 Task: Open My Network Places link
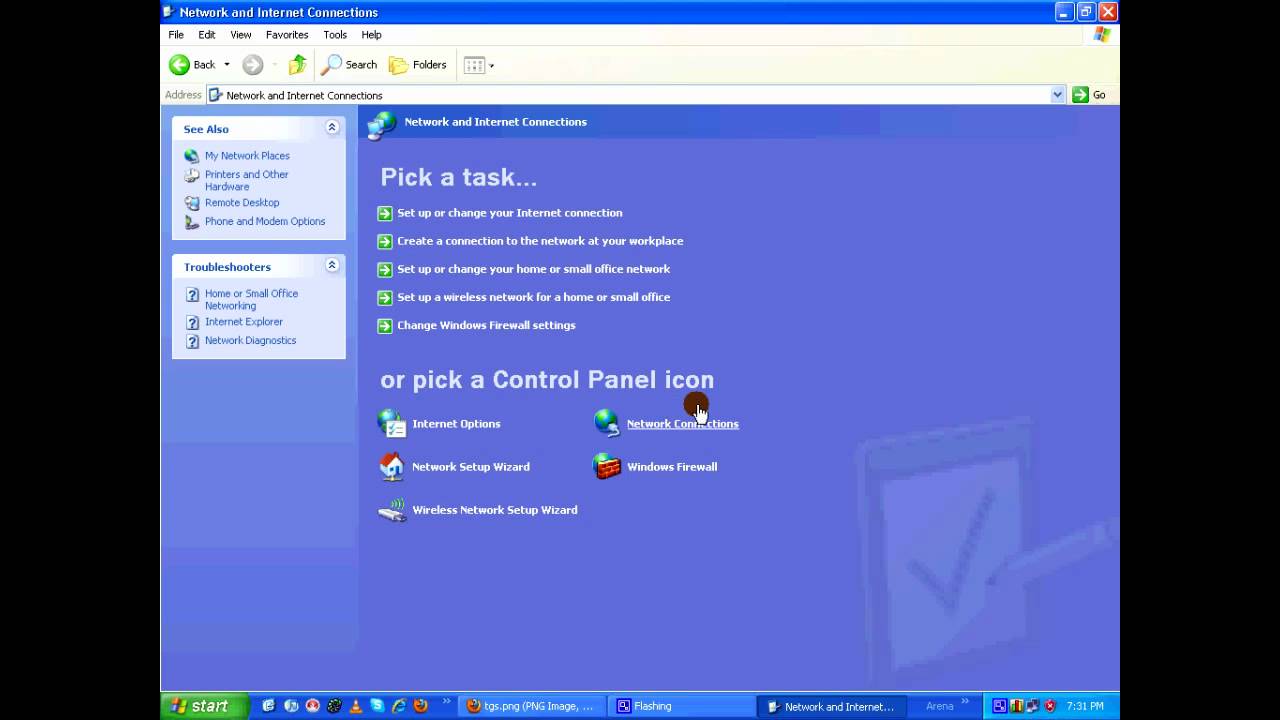tap(247, 156)
